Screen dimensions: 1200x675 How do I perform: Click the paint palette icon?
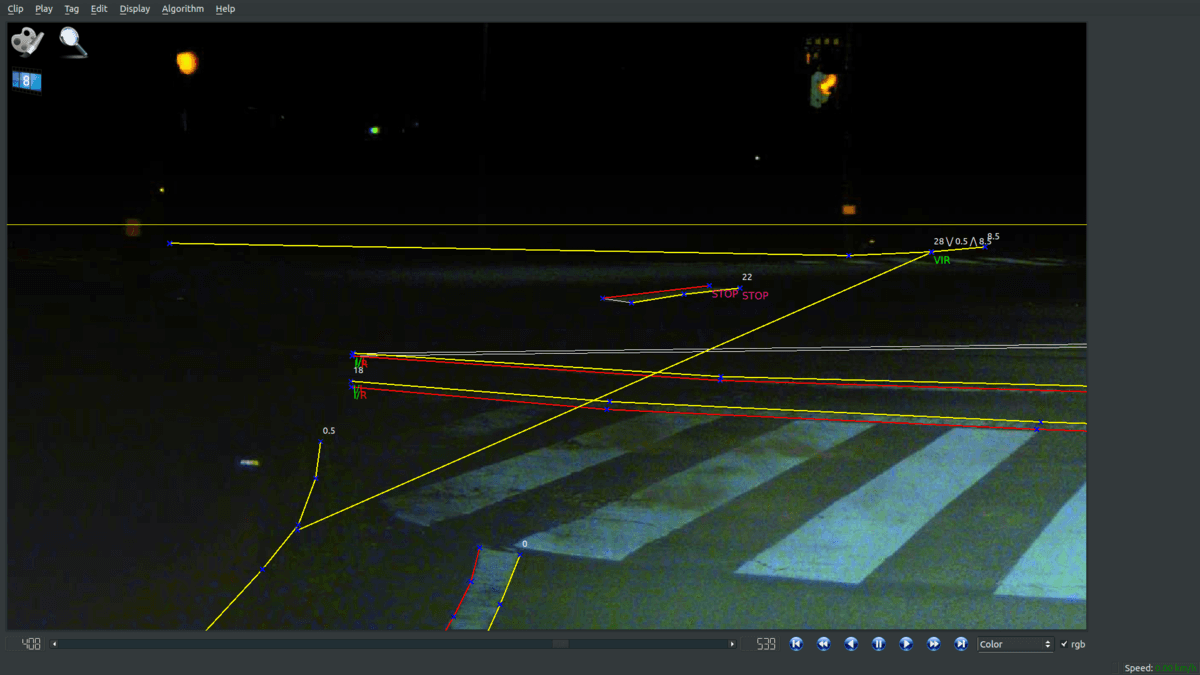coord(27,42)
